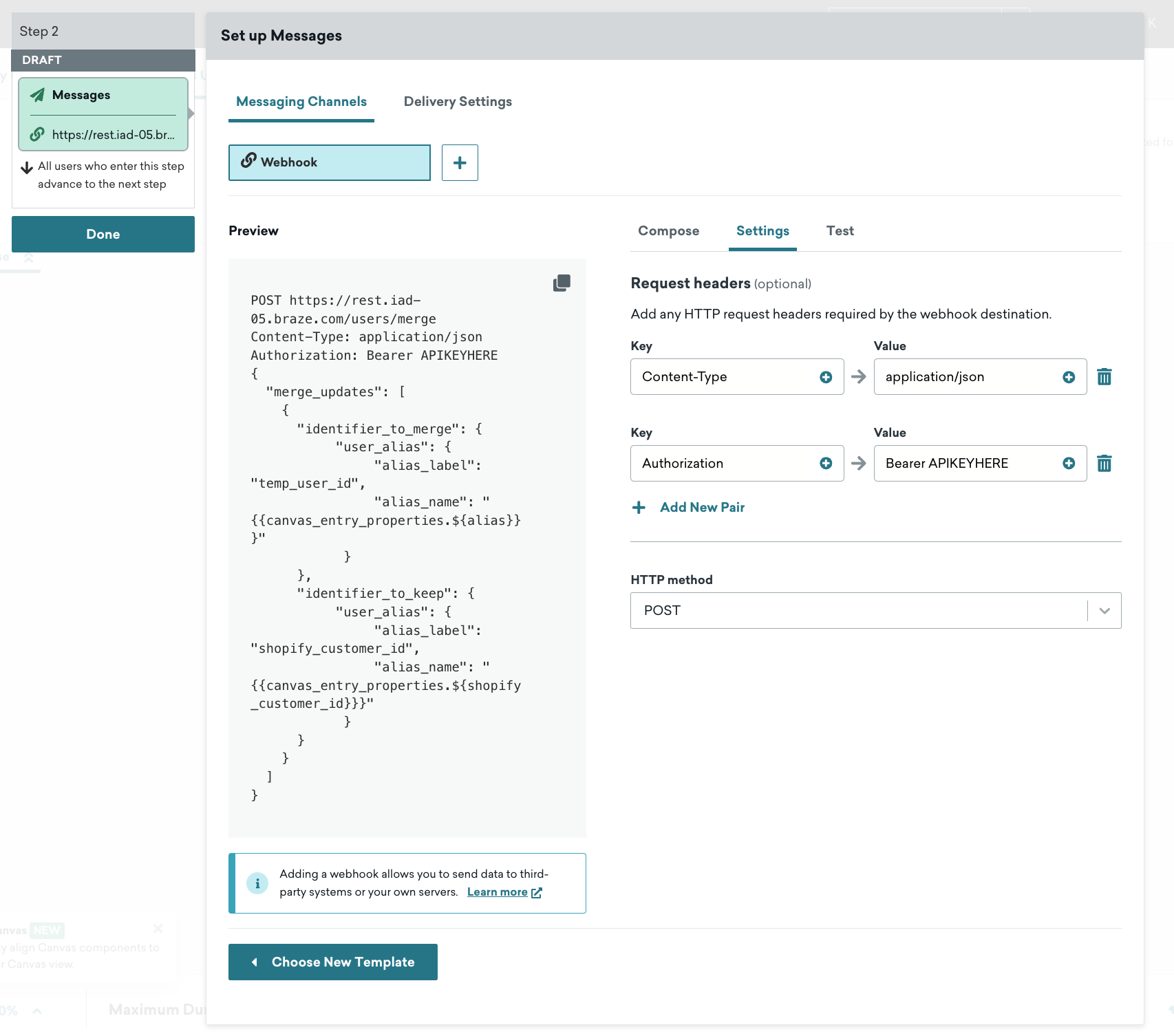Screen dimensions: 1174x1036
Task: Click plus icon inside Content-Type key field
Action: [x=826, y=377]
